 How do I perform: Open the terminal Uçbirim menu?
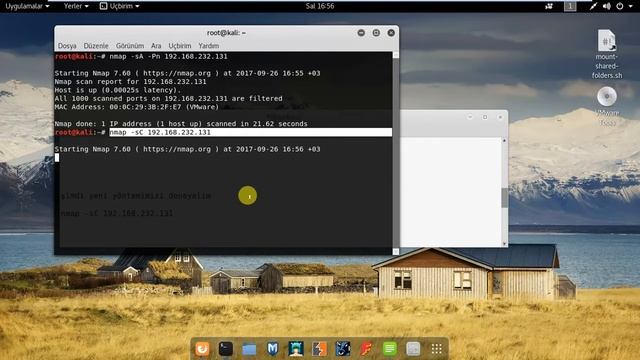pos(180,46)
